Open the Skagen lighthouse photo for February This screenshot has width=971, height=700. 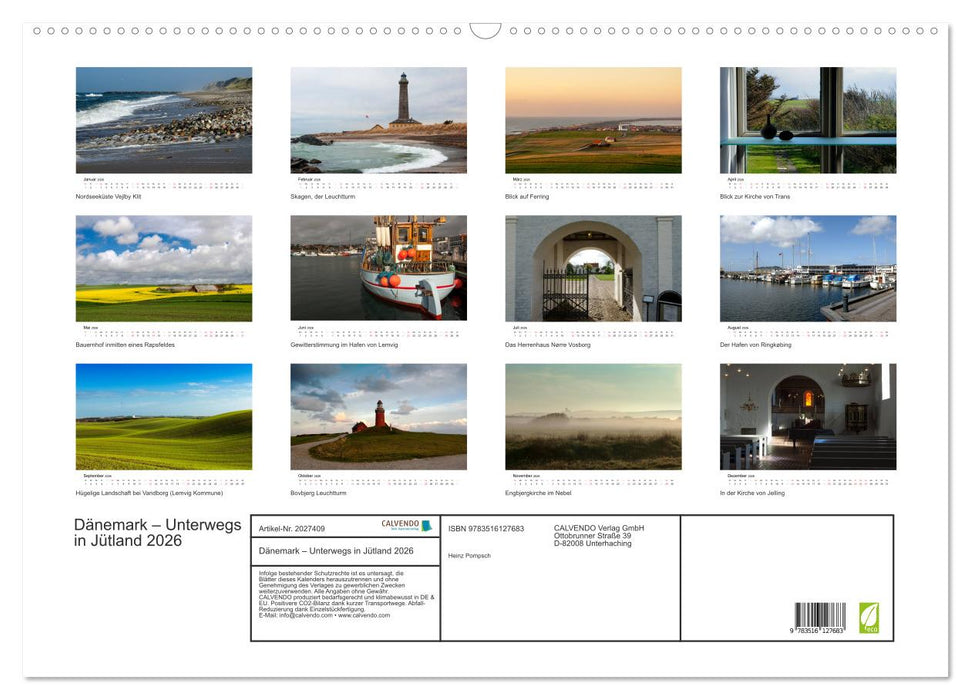point(378,120)
